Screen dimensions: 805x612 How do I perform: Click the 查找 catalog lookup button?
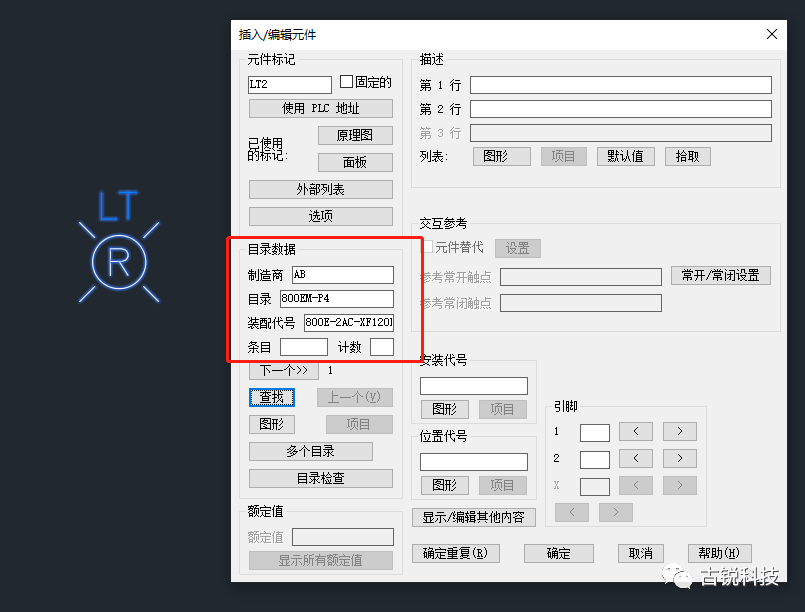(x=272, y=397)
